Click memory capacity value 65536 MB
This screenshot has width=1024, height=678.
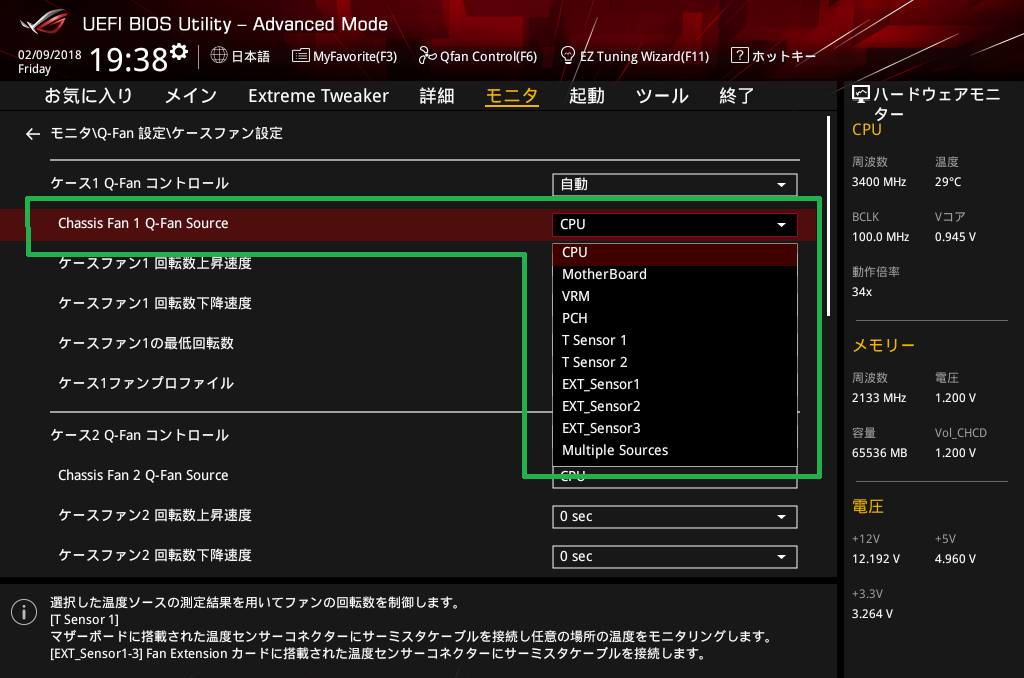[x=879, y=453]
